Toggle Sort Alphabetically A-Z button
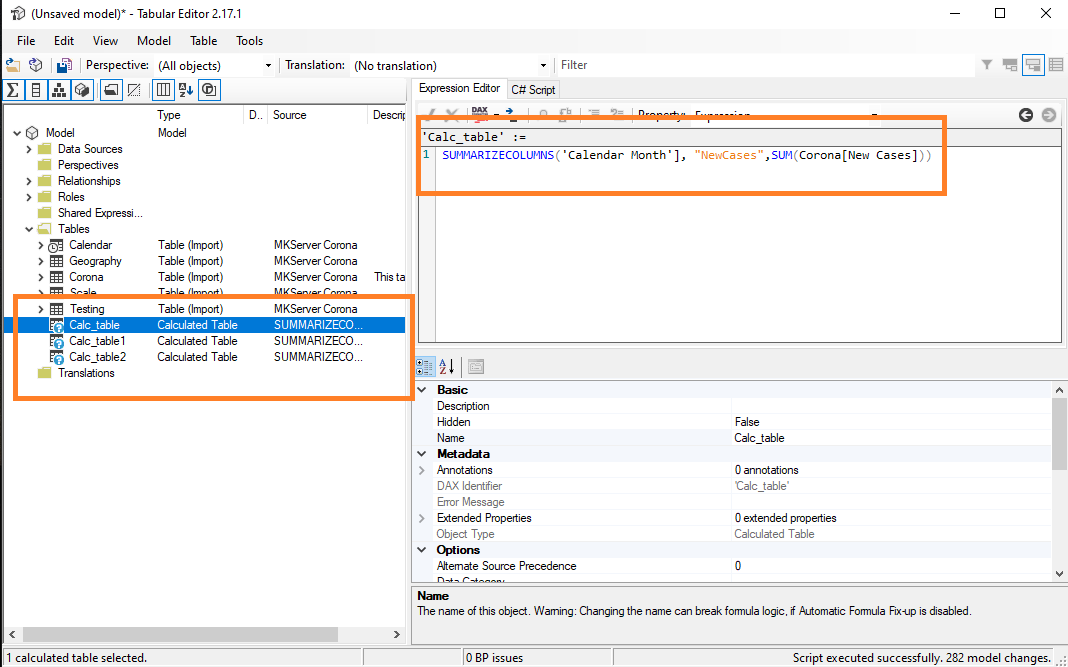The height and width of the screenshot is (667, 1068). pos(186,90)
